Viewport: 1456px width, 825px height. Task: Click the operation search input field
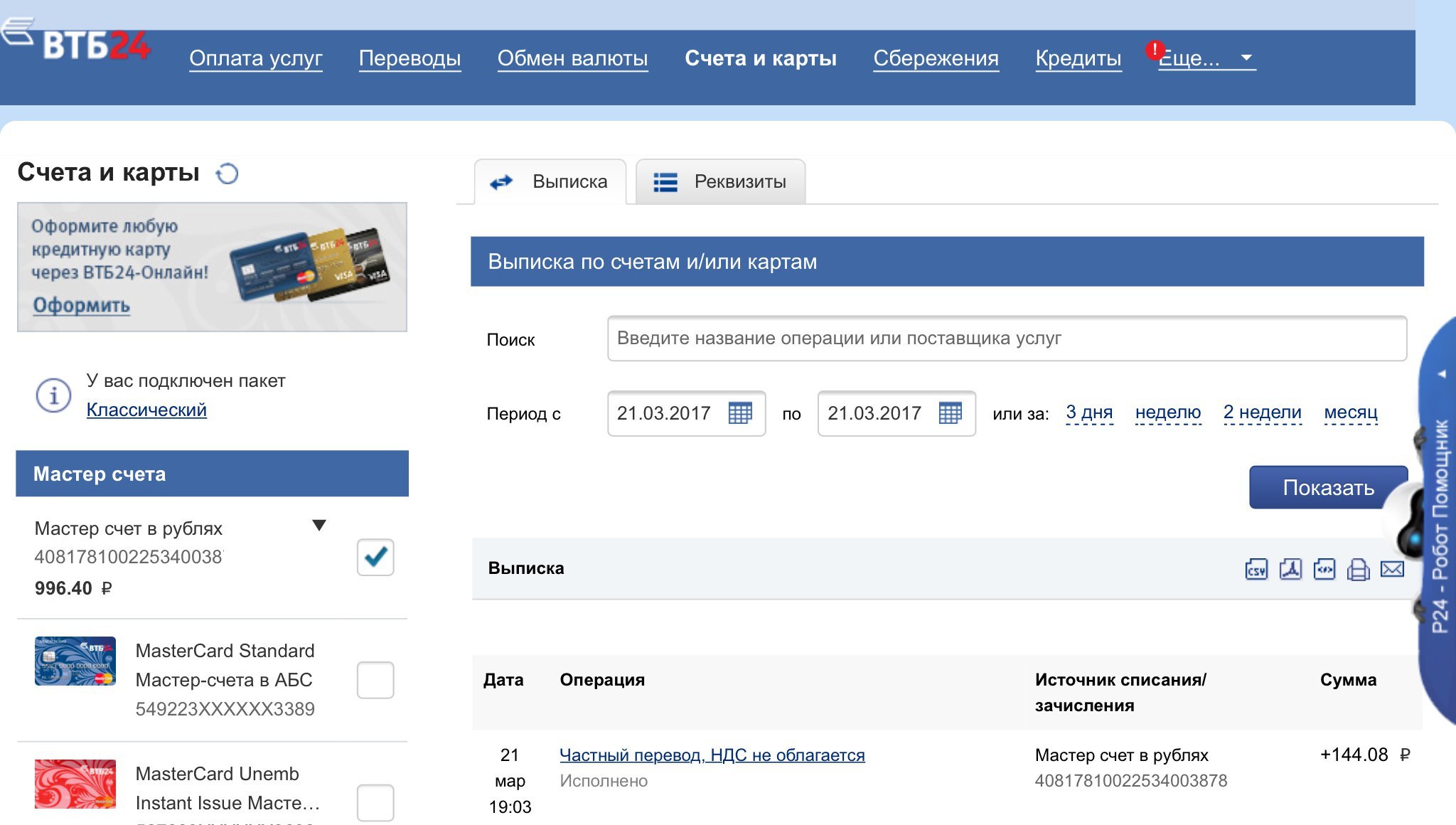click(x=1007, y=339)
